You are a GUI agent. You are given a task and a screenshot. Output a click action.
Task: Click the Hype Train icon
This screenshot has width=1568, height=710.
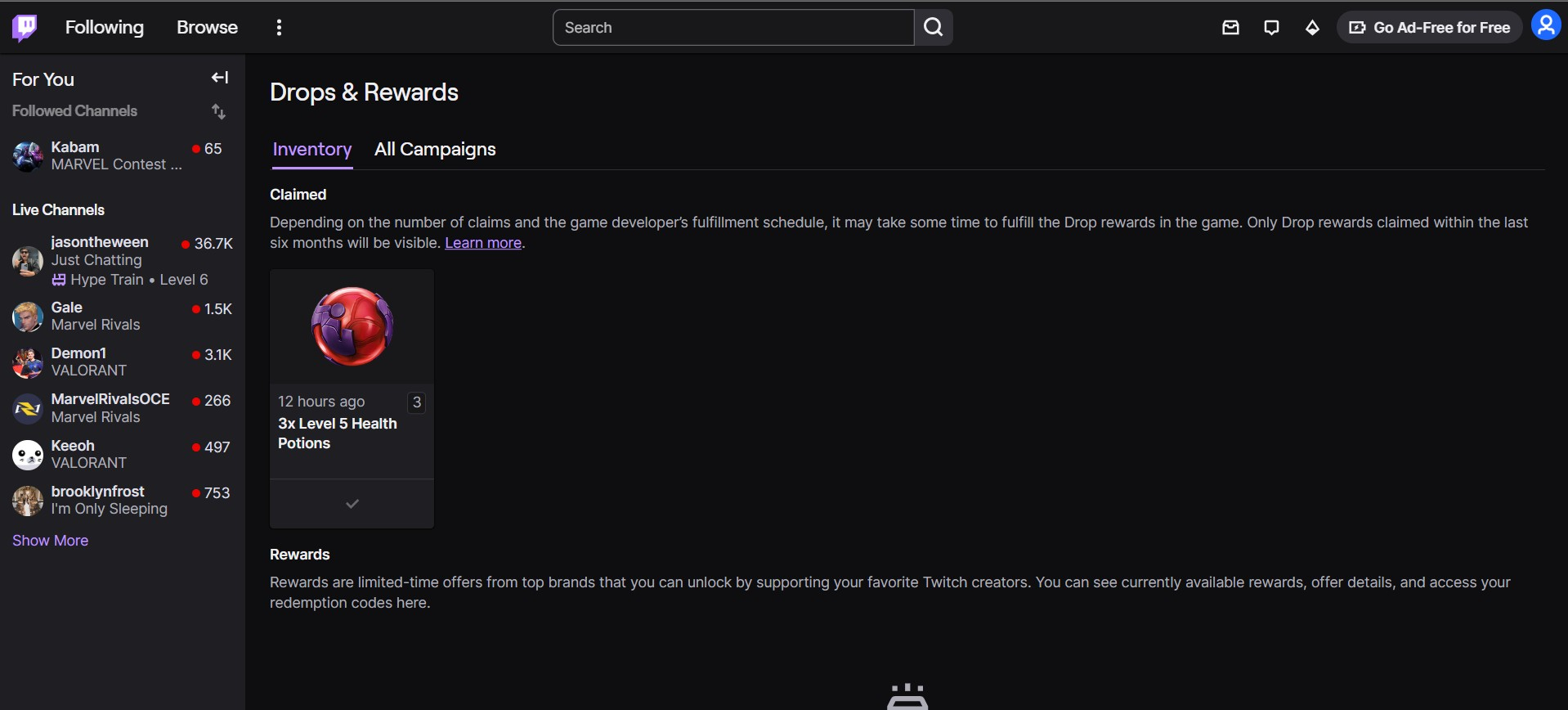pos(59,280)
